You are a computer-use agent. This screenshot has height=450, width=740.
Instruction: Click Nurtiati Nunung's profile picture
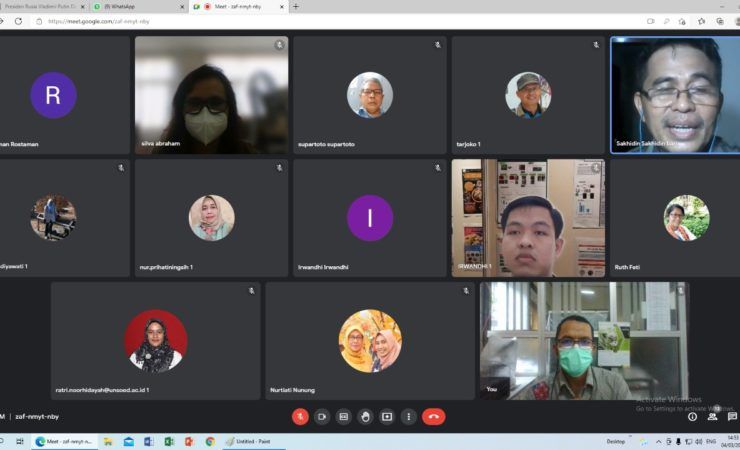coord(370,341)
